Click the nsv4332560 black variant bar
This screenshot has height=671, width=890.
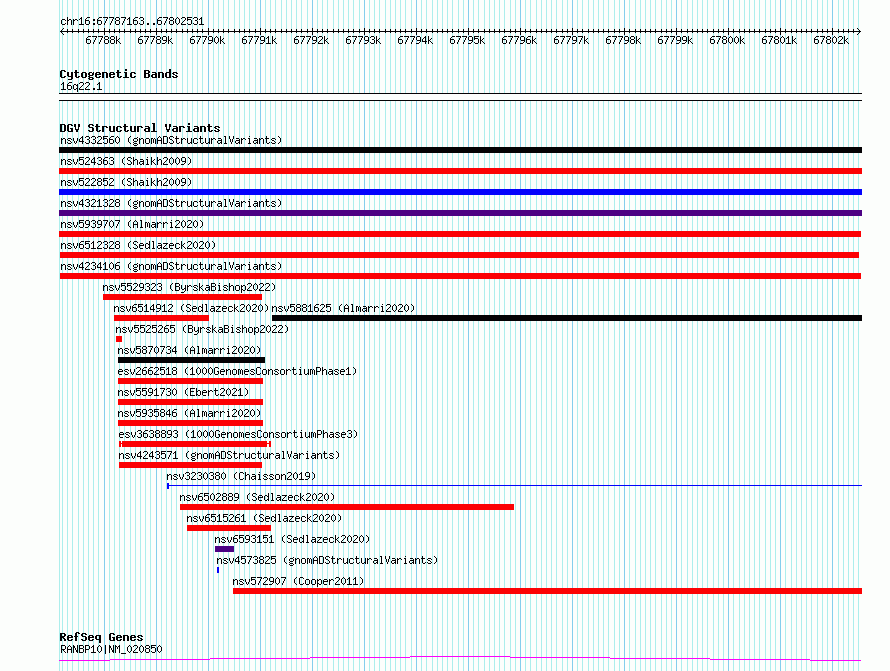(460, 150)
